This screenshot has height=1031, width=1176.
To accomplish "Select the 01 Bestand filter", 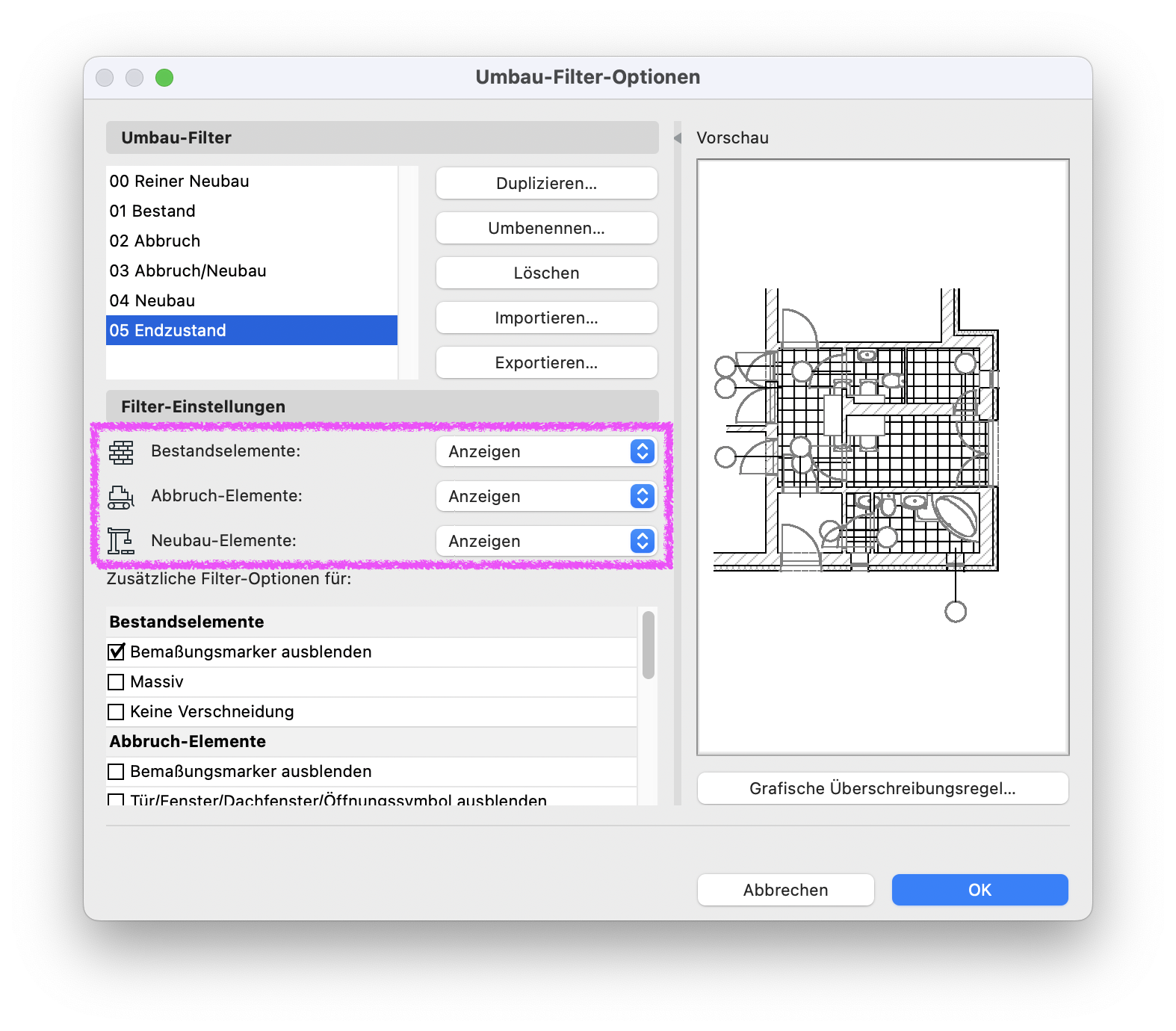I will pos(252,211).
